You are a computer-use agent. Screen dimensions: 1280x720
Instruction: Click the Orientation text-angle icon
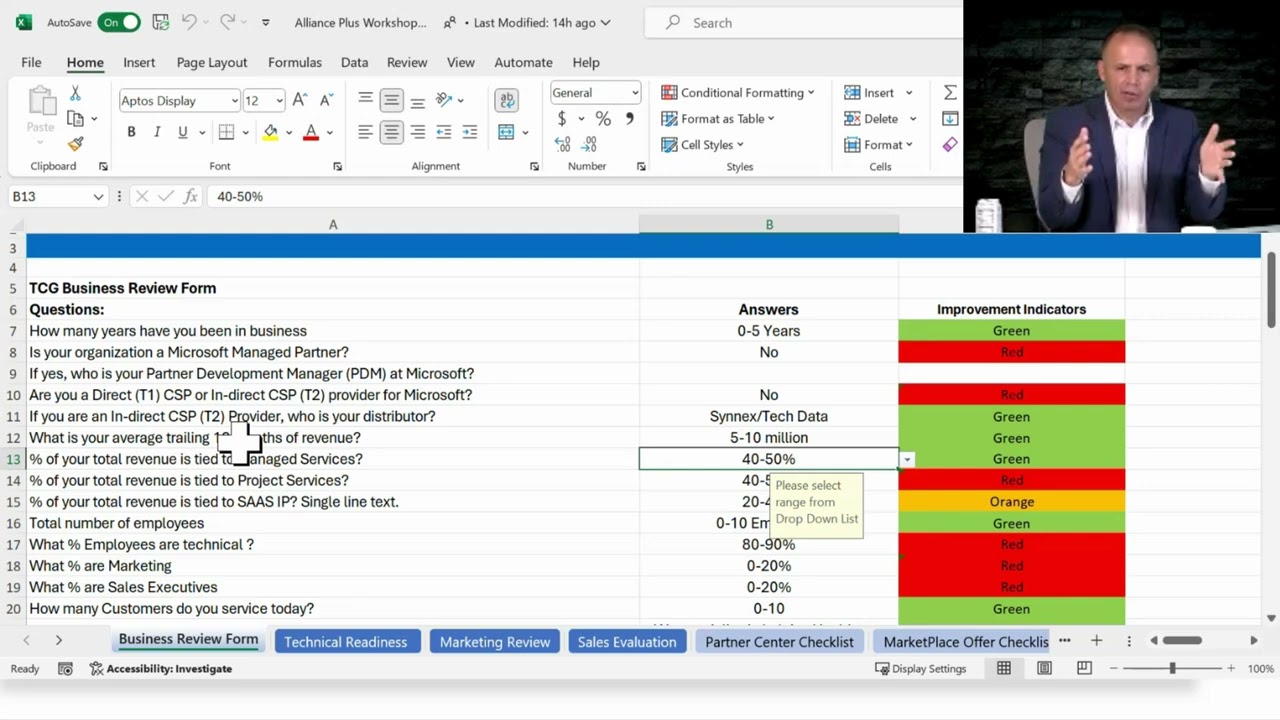(x=444, y=100)
